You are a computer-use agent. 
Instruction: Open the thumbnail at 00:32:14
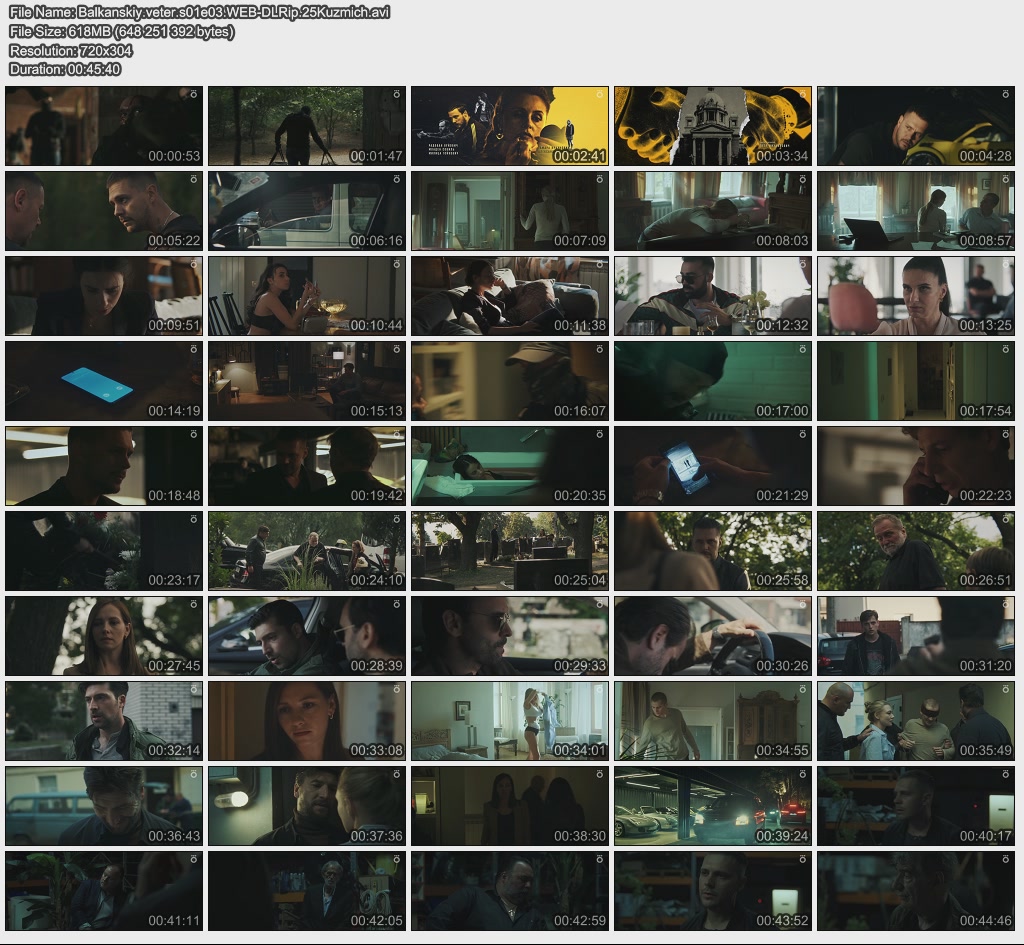point(104,722)
